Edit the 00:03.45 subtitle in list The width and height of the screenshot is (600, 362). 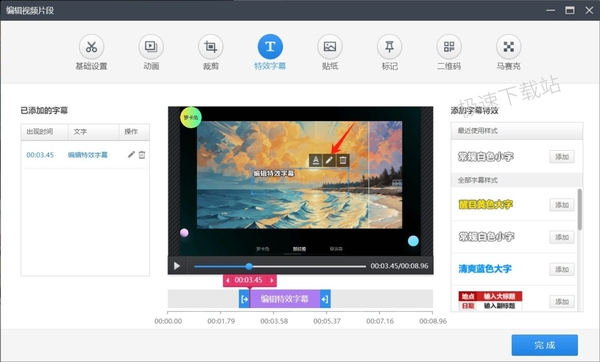click(x=131, y=155)
